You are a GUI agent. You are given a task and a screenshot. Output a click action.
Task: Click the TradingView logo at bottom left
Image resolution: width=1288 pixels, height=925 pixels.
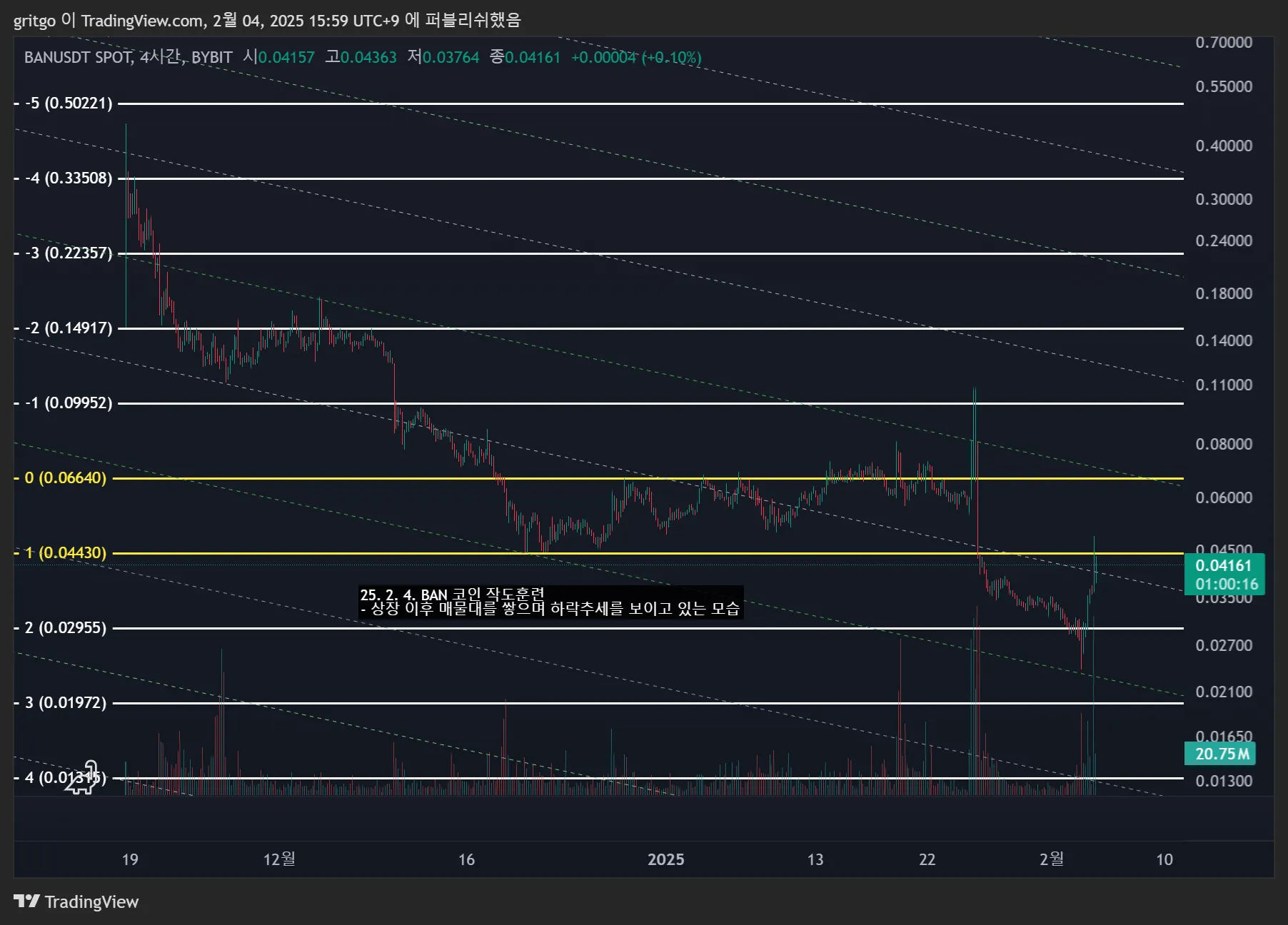pyautogui.click(x=76, y=901)
